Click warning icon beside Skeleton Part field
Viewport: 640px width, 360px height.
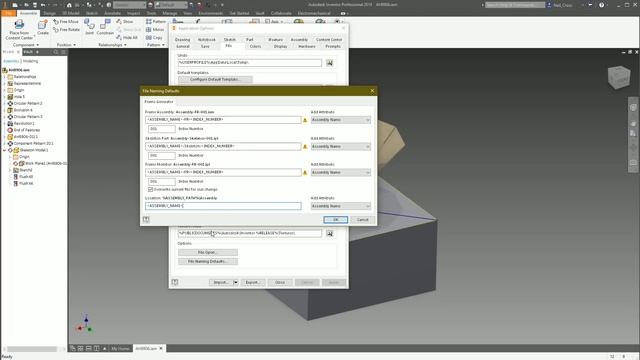point(305,147)
